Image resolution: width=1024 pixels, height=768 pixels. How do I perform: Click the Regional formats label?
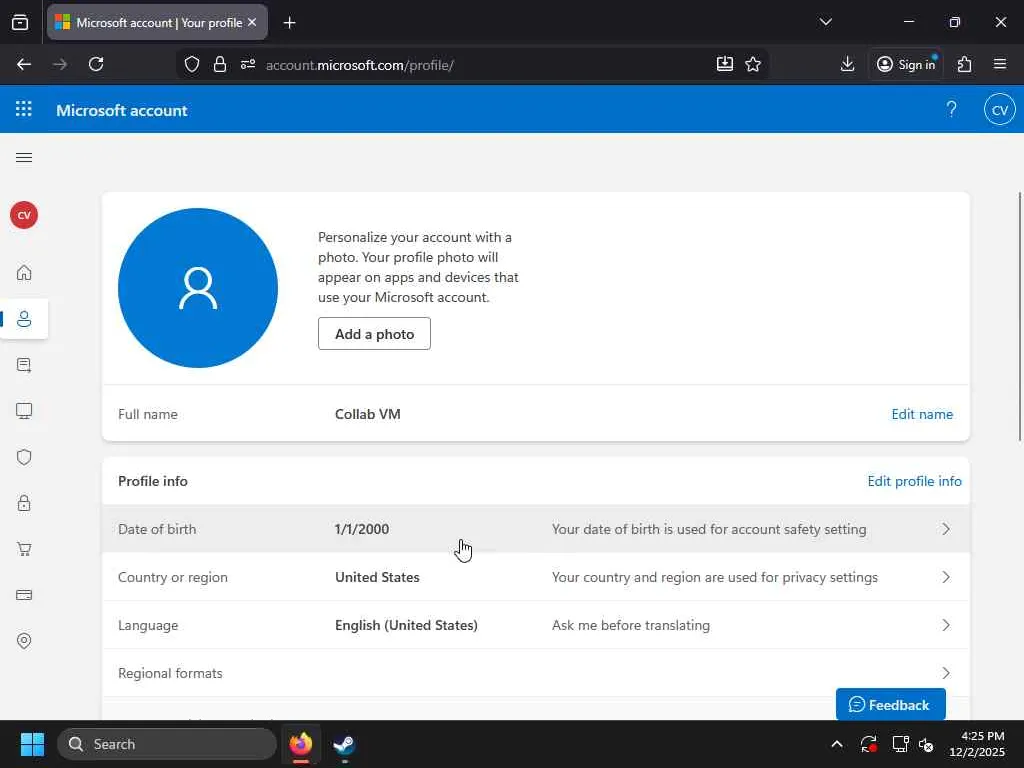(170, 673)
